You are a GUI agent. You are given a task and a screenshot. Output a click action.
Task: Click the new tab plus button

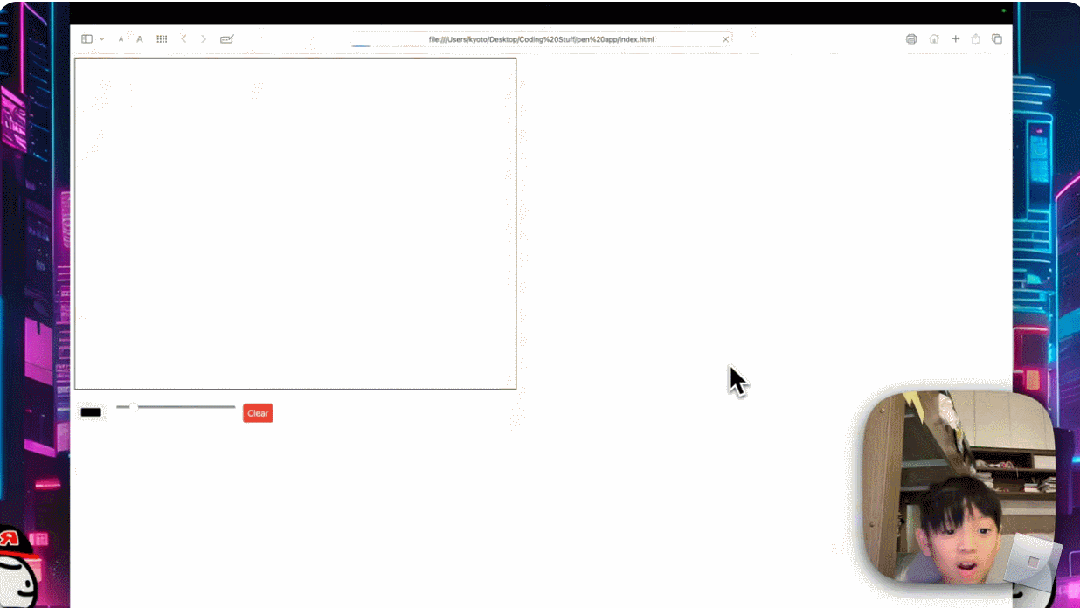955,39
